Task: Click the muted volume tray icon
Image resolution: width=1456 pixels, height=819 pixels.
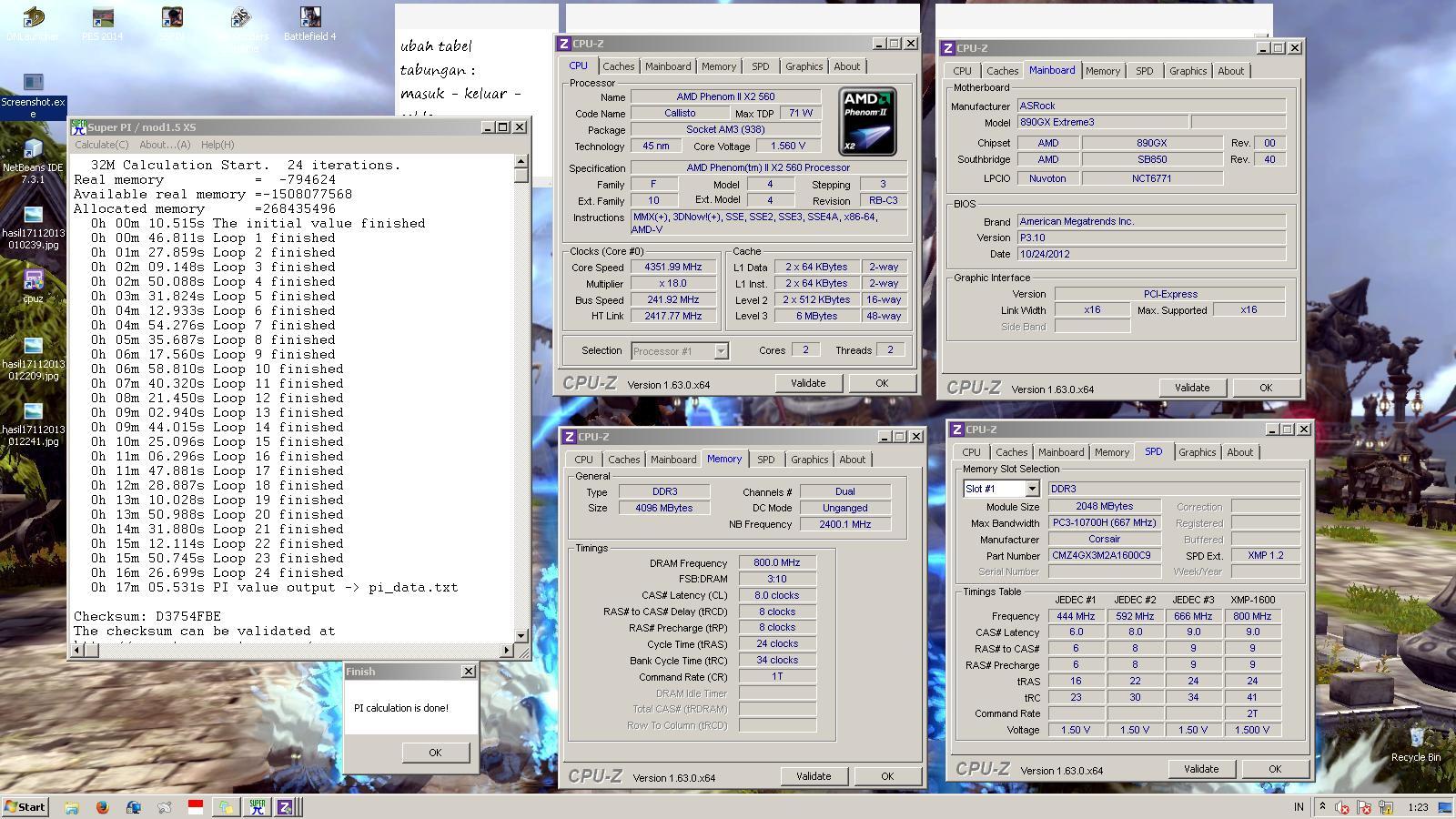Action: [1341, 807]
